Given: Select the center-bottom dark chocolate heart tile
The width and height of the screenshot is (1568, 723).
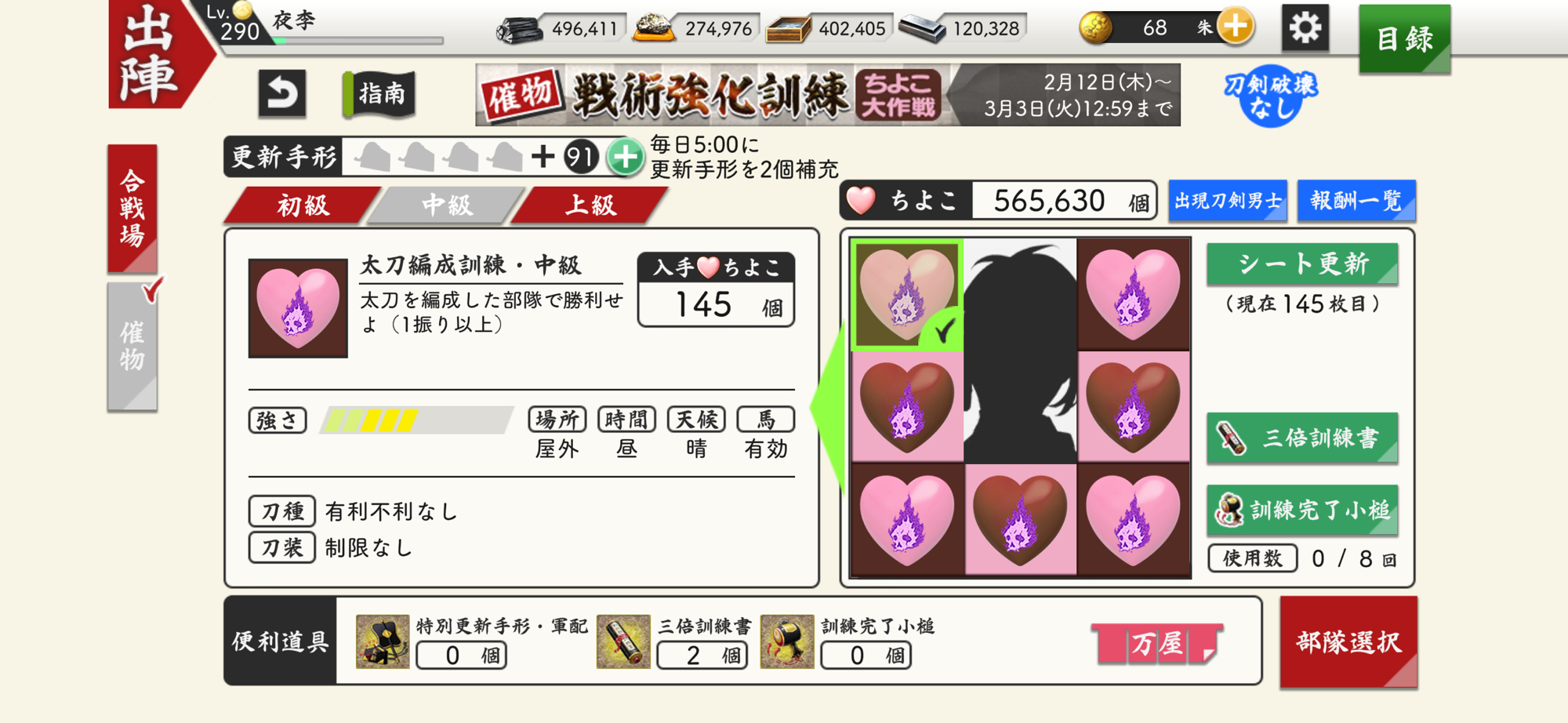Looking at the screenshot, I should (1020, 519).
